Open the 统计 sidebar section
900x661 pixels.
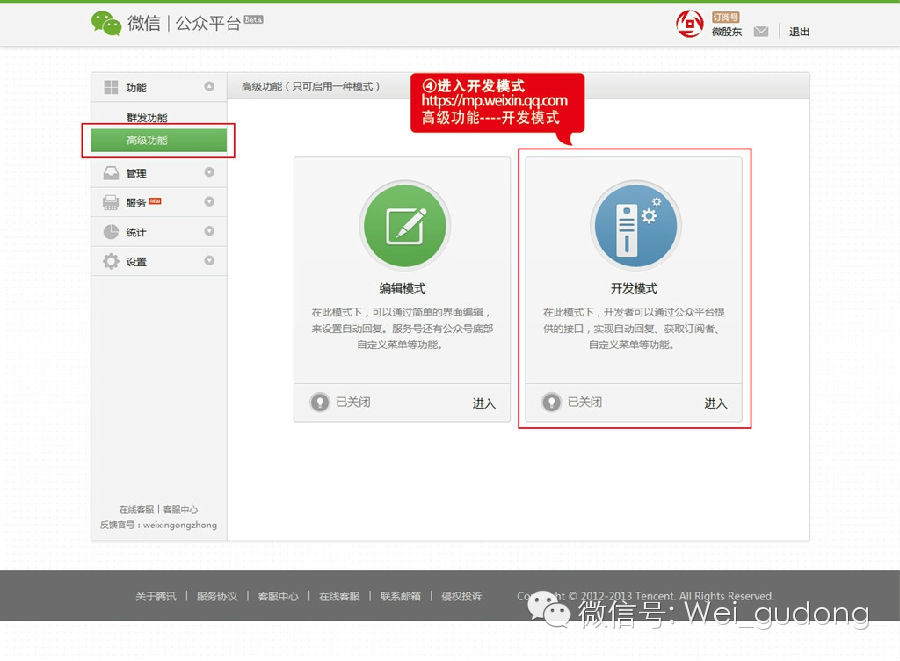coord(159,232)
